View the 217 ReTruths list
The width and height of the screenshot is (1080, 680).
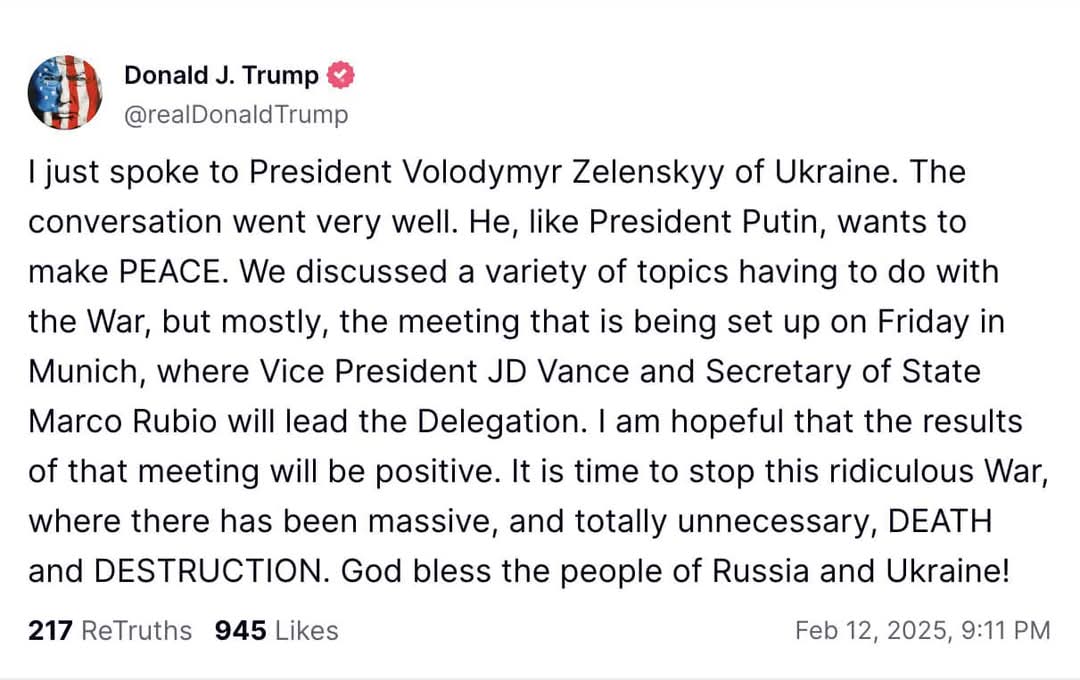(x=110, y=631)
